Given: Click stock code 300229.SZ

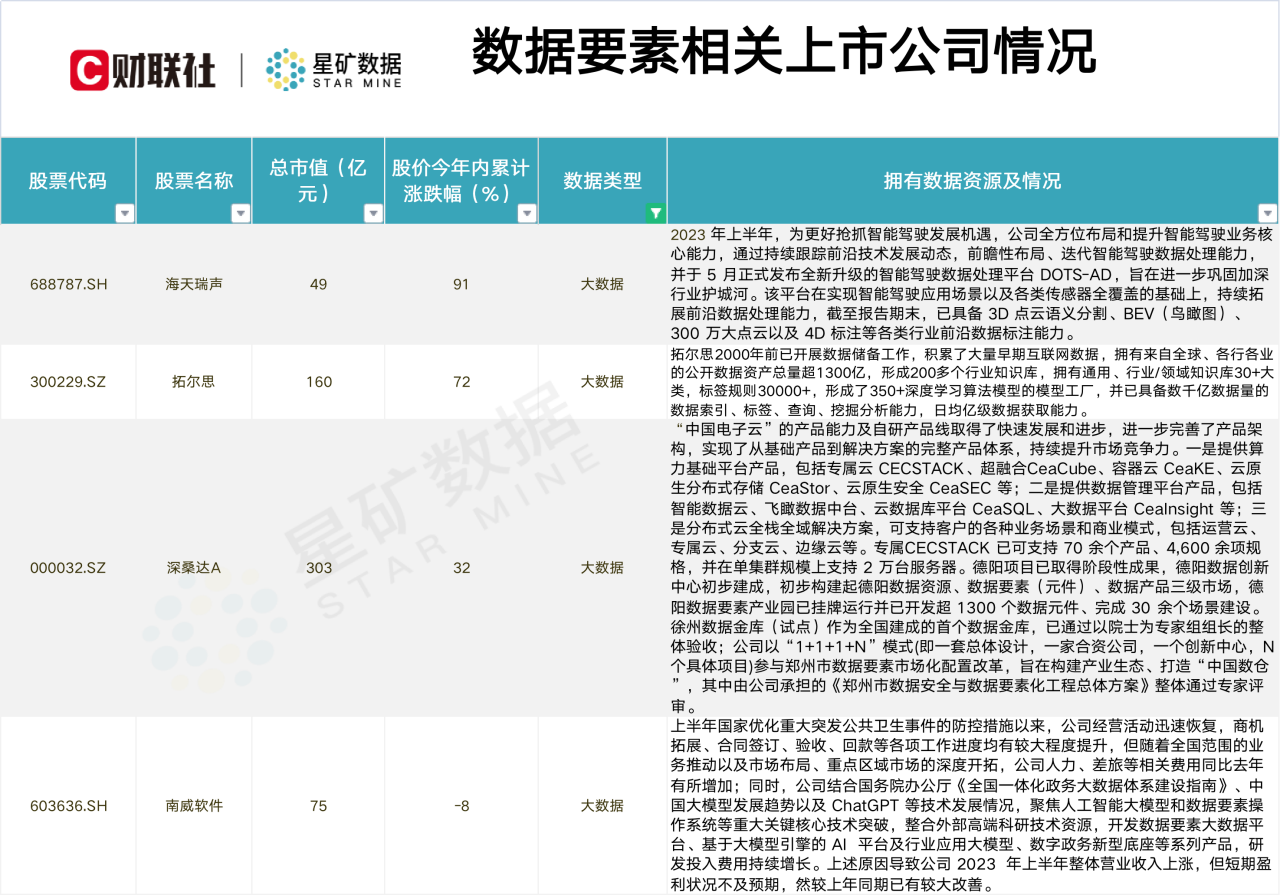Looking at the screenshot, I should coord(67,382).
